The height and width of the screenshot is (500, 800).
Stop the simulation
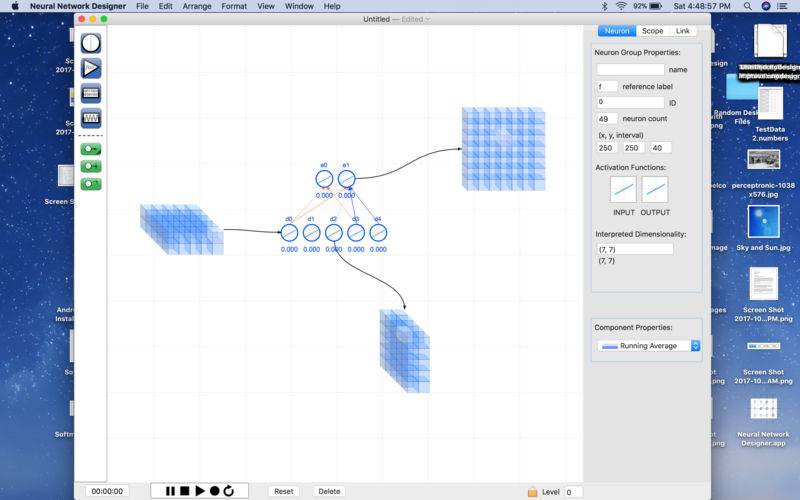185,491
